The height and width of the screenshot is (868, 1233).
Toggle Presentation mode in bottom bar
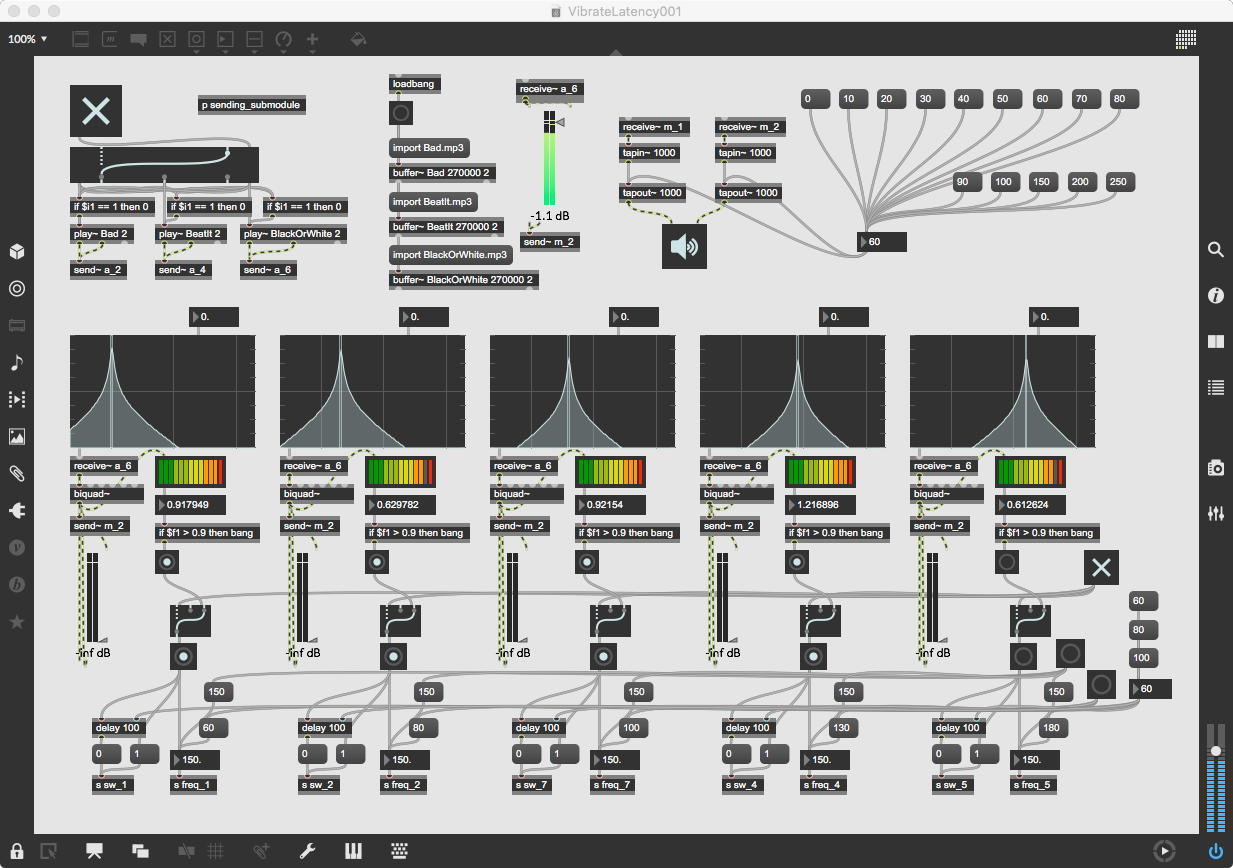click(95, 851)
